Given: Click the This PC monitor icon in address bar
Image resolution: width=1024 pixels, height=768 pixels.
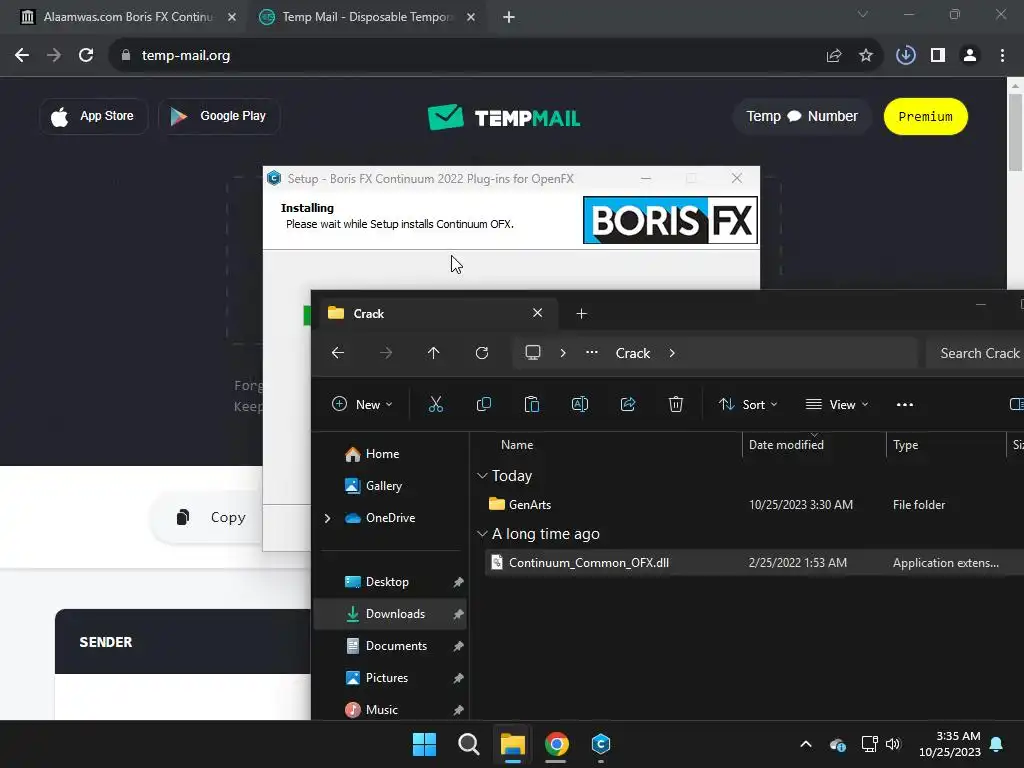Looking at the screenshot, I should point(533,353).
